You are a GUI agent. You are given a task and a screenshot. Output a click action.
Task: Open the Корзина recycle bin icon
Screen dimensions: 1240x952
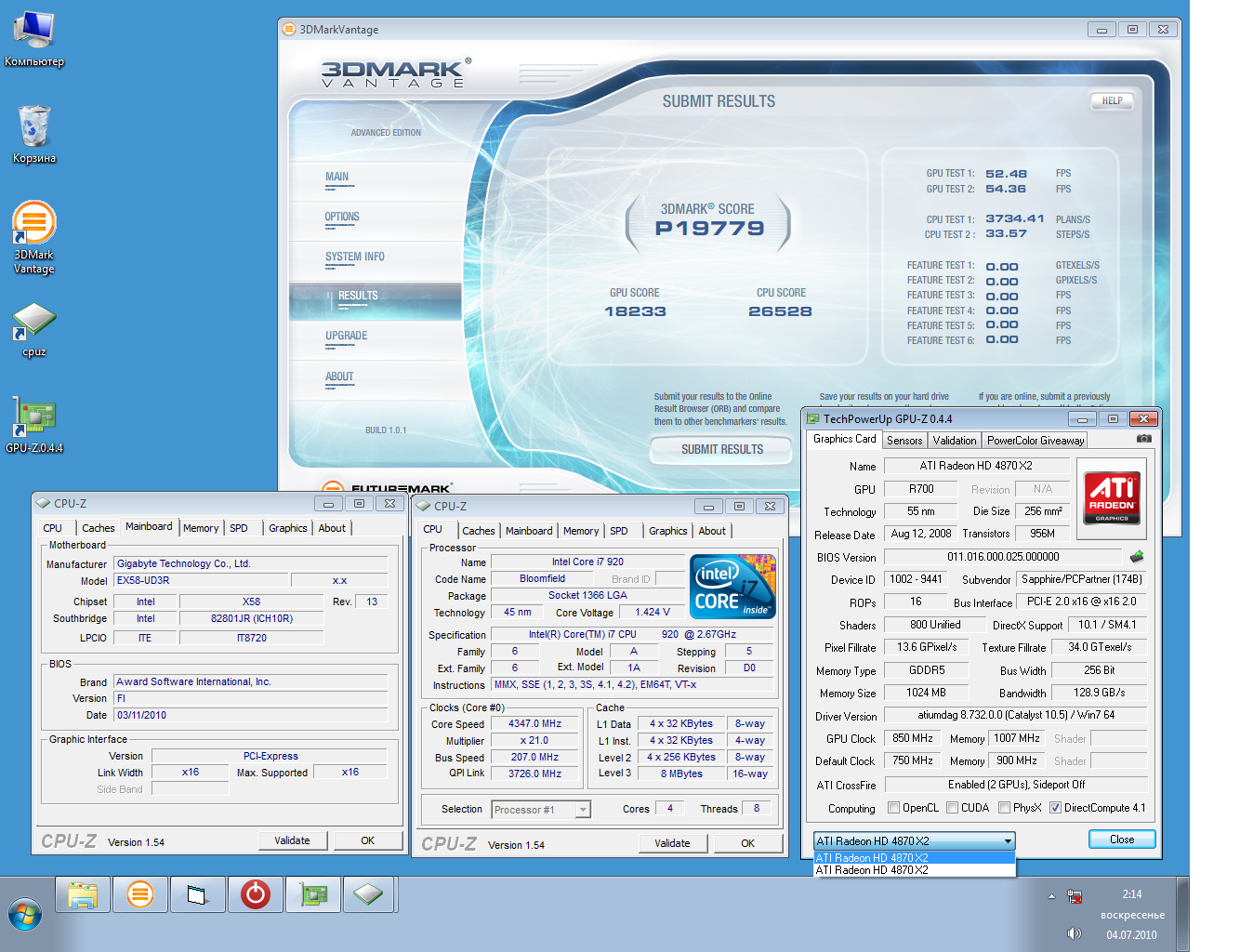click(x=34, y=134)
